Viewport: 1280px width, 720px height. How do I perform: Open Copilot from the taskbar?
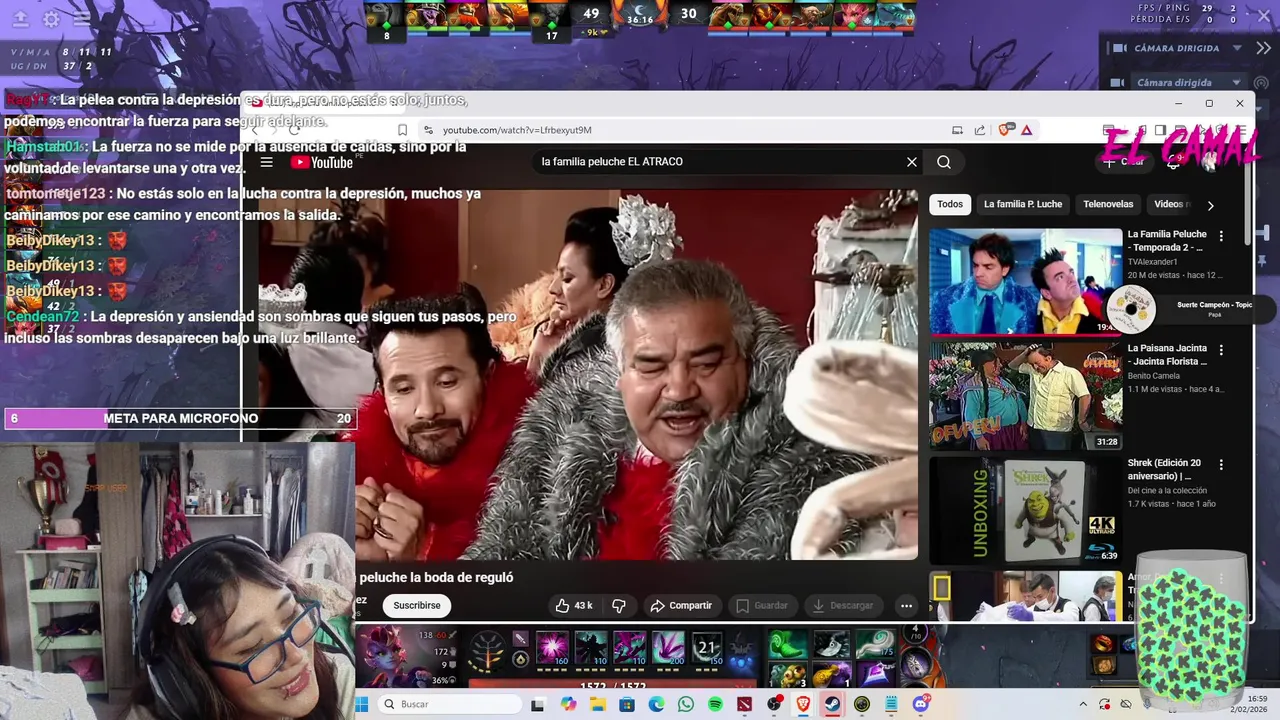[x=568, y=704]
